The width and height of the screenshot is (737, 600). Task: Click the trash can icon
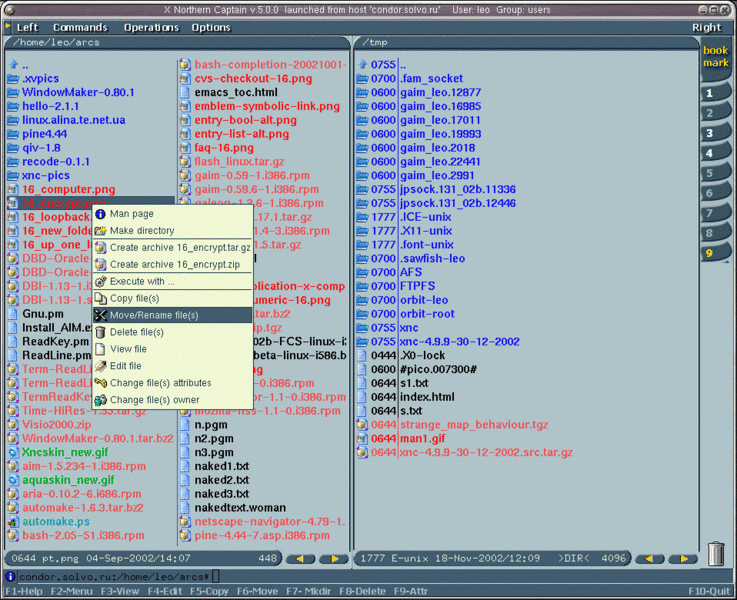point(716,553)
